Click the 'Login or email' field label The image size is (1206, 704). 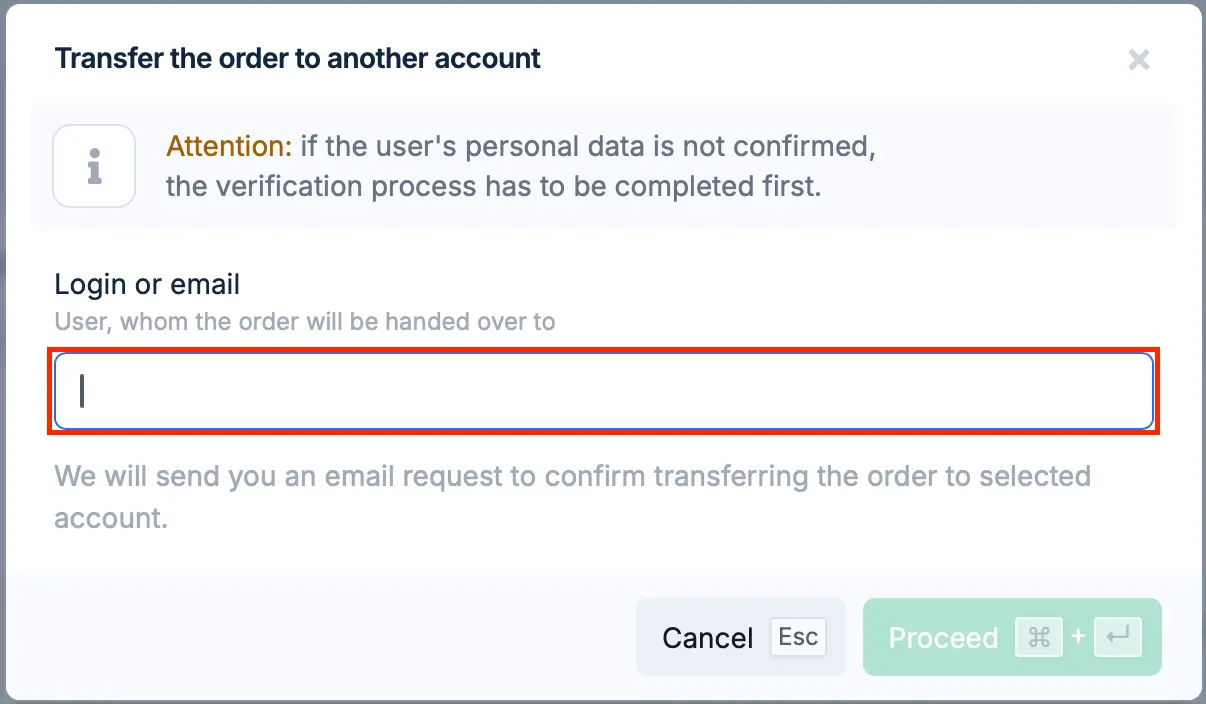point(147,284)
